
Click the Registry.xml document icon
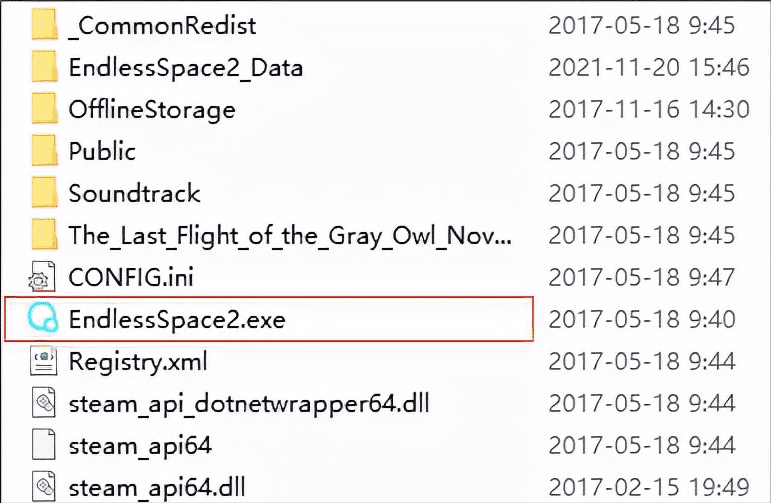click(x=43, y=360)
